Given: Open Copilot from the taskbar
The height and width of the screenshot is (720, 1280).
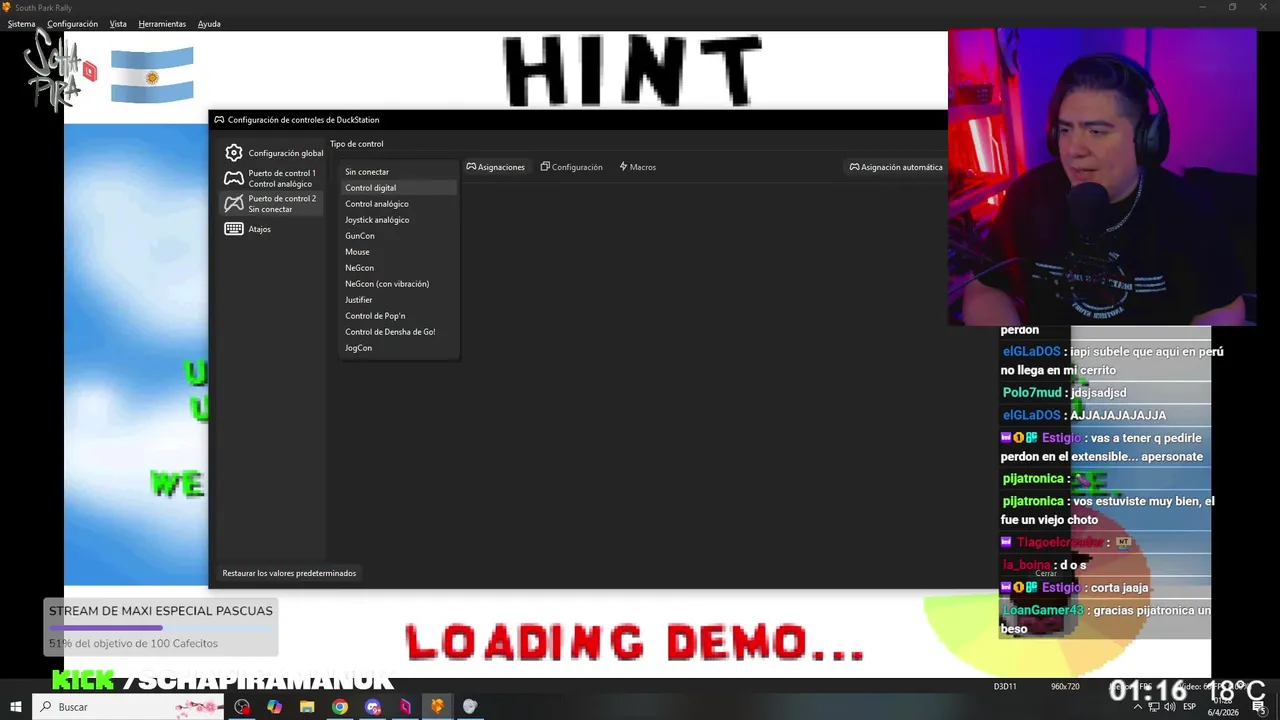Looking at the screenshot, I should click(x=275, y=707).
